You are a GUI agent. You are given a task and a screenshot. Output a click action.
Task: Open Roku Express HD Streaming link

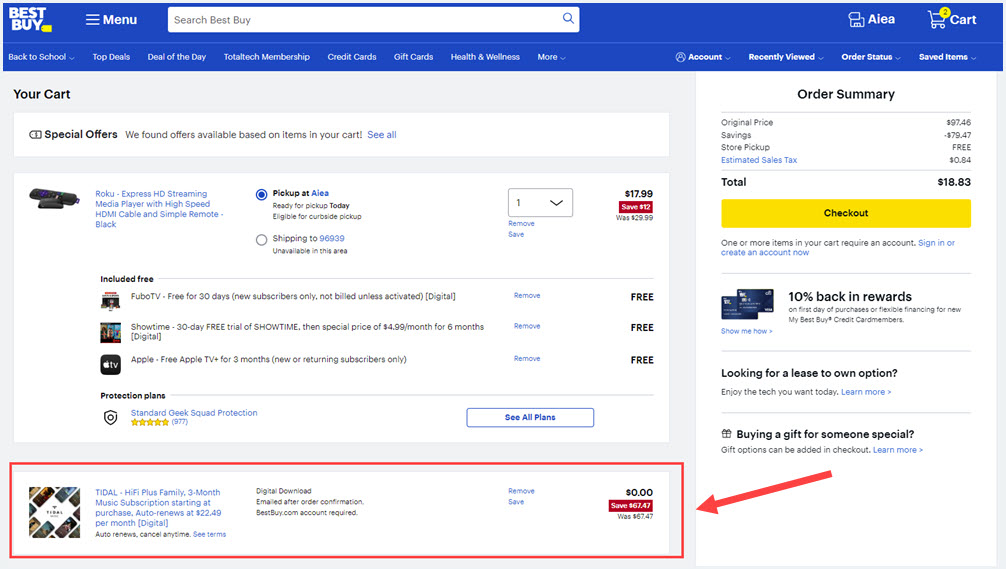(158, 209)
